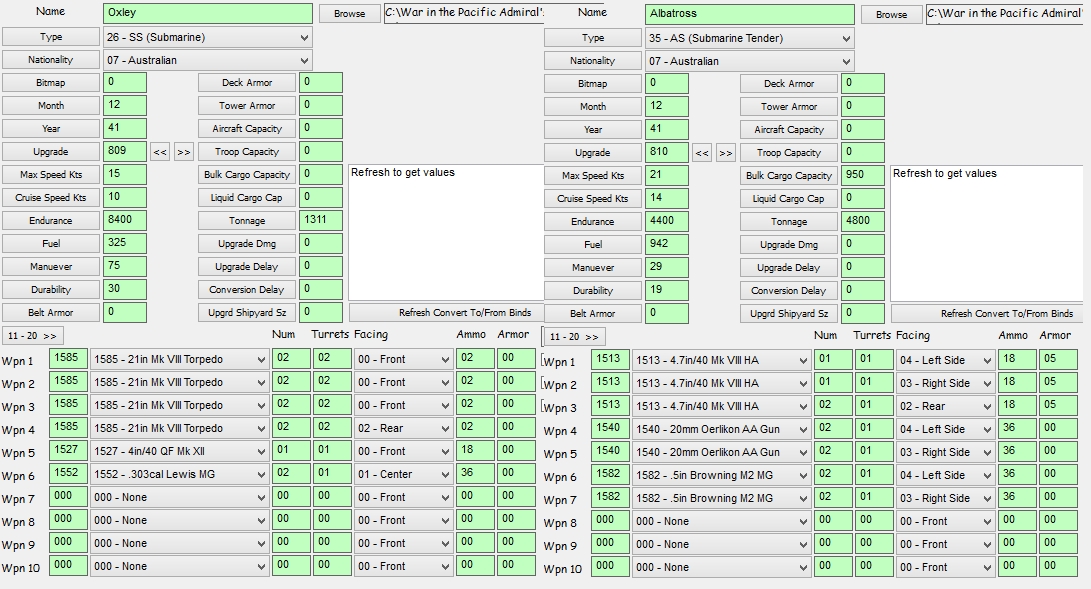Image resolution: width=1091 pixels, height=589 pixels.
Task: Open Oxley Wpn 4 Rear facing dropdown
Action: (404, 428)
